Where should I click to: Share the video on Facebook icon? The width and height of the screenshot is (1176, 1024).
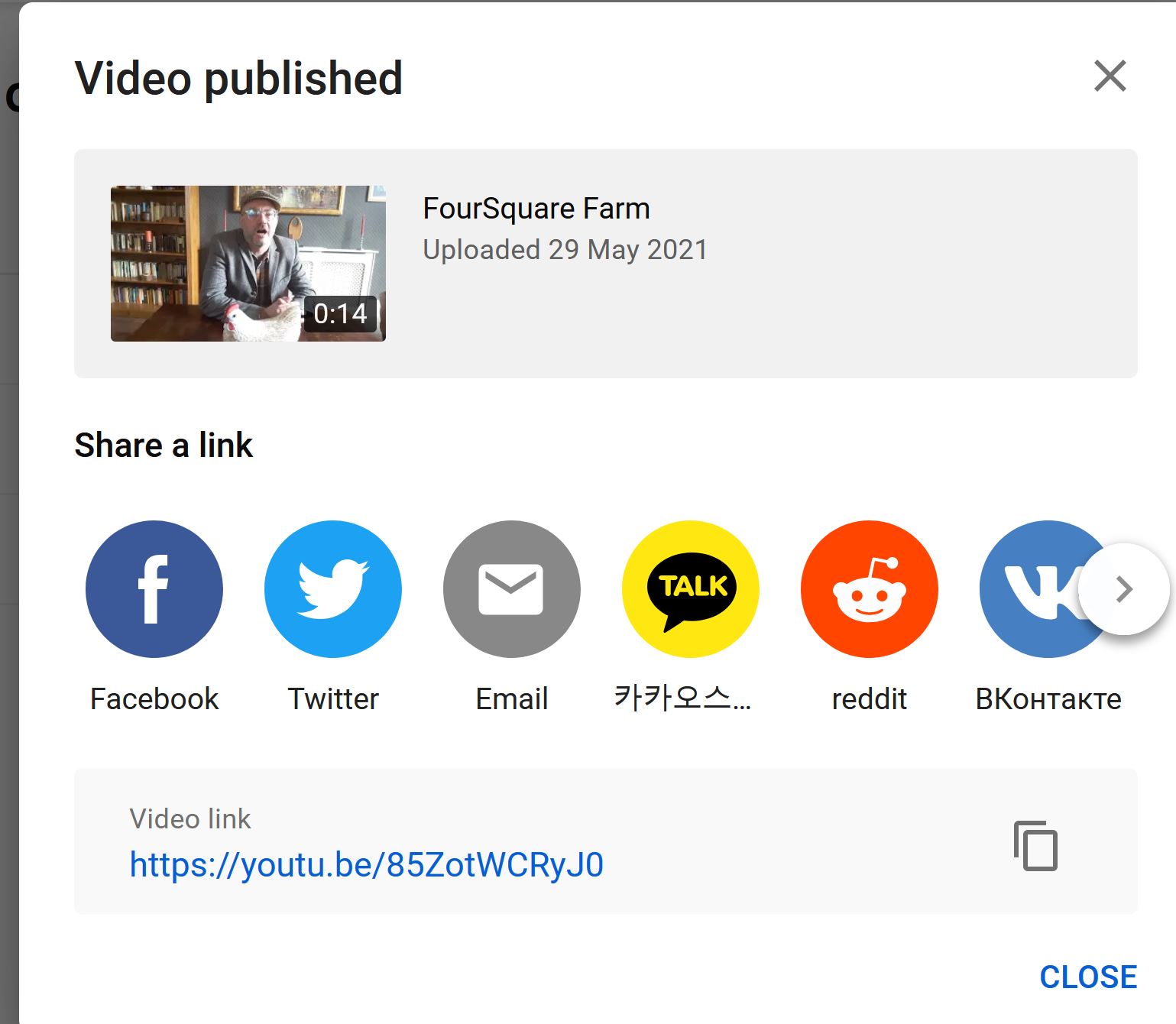point(154,589)
